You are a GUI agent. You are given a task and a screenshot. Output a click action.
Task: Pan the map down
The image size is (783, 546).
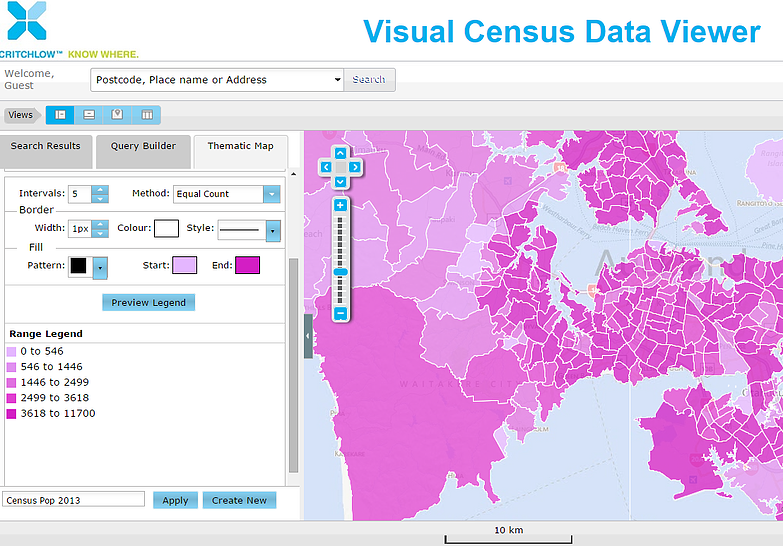coord(341,181)
